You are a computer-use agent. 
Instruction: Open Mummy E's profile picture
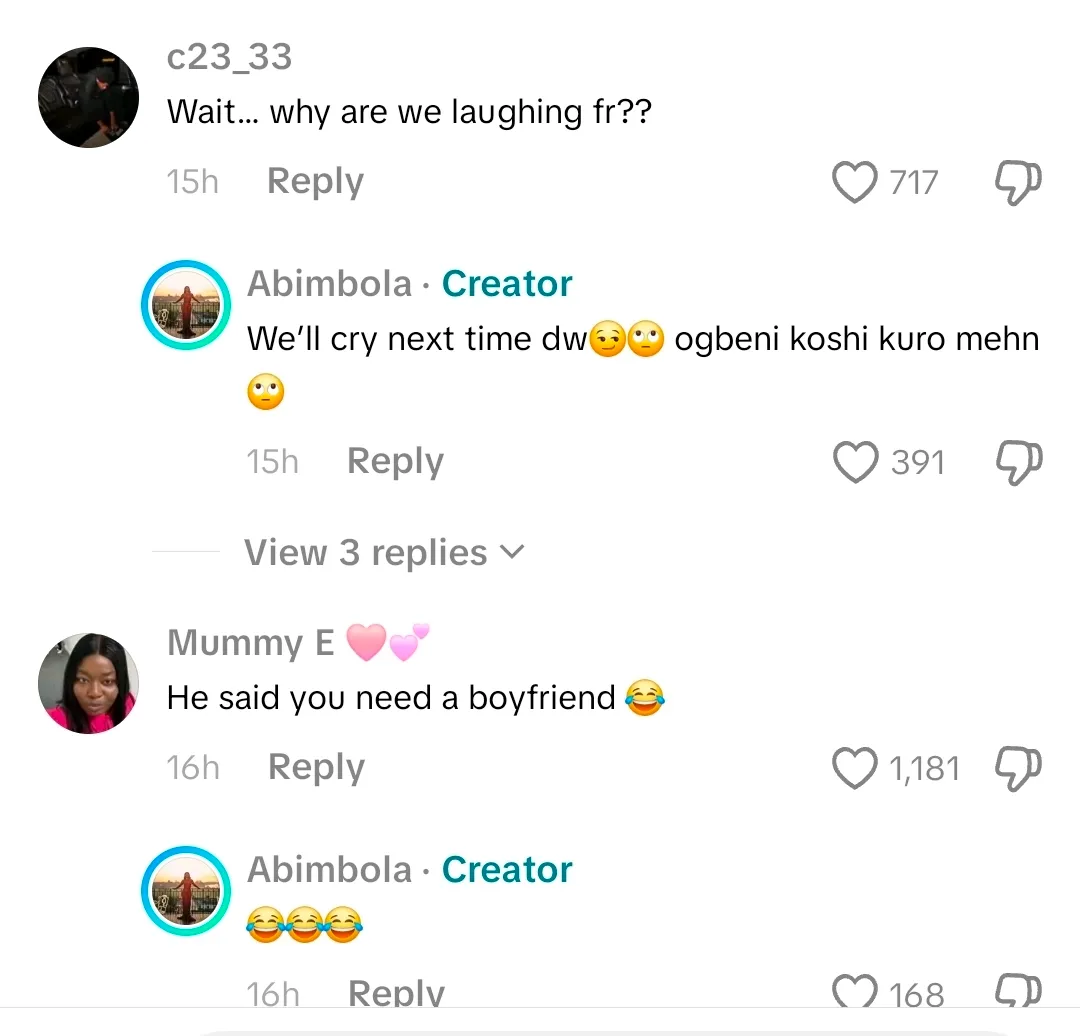coord(88,683)
